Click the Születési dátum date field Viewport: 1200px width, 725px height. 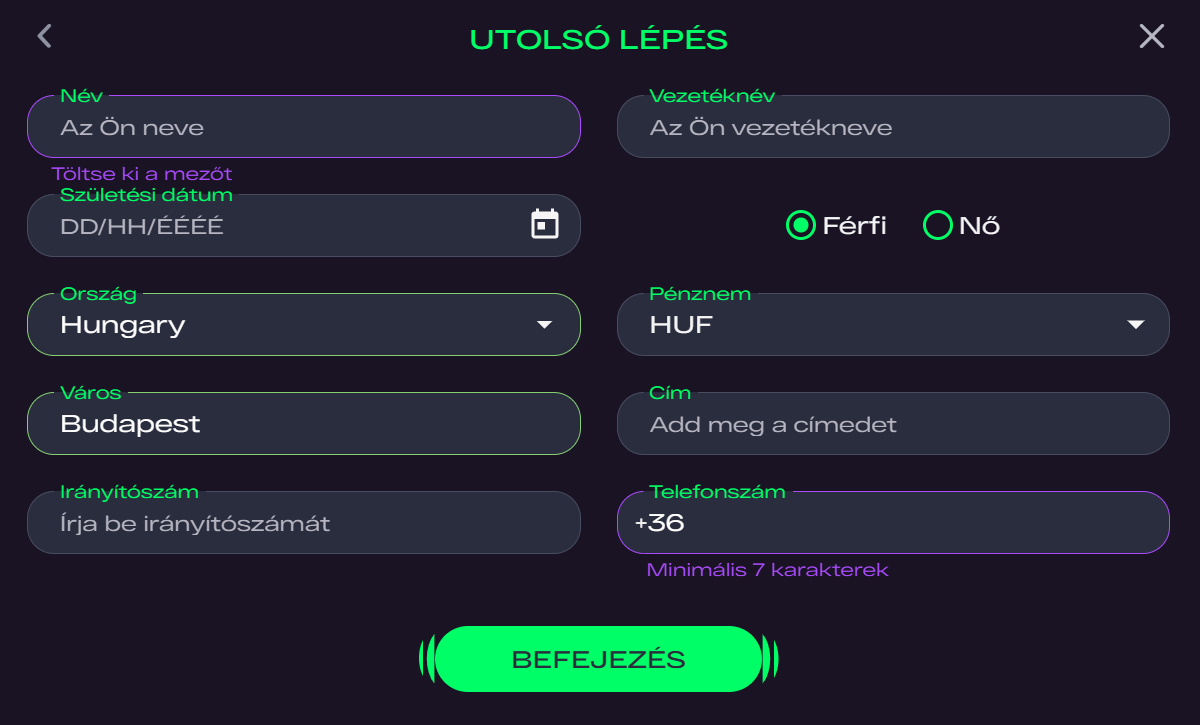[304, 226]
